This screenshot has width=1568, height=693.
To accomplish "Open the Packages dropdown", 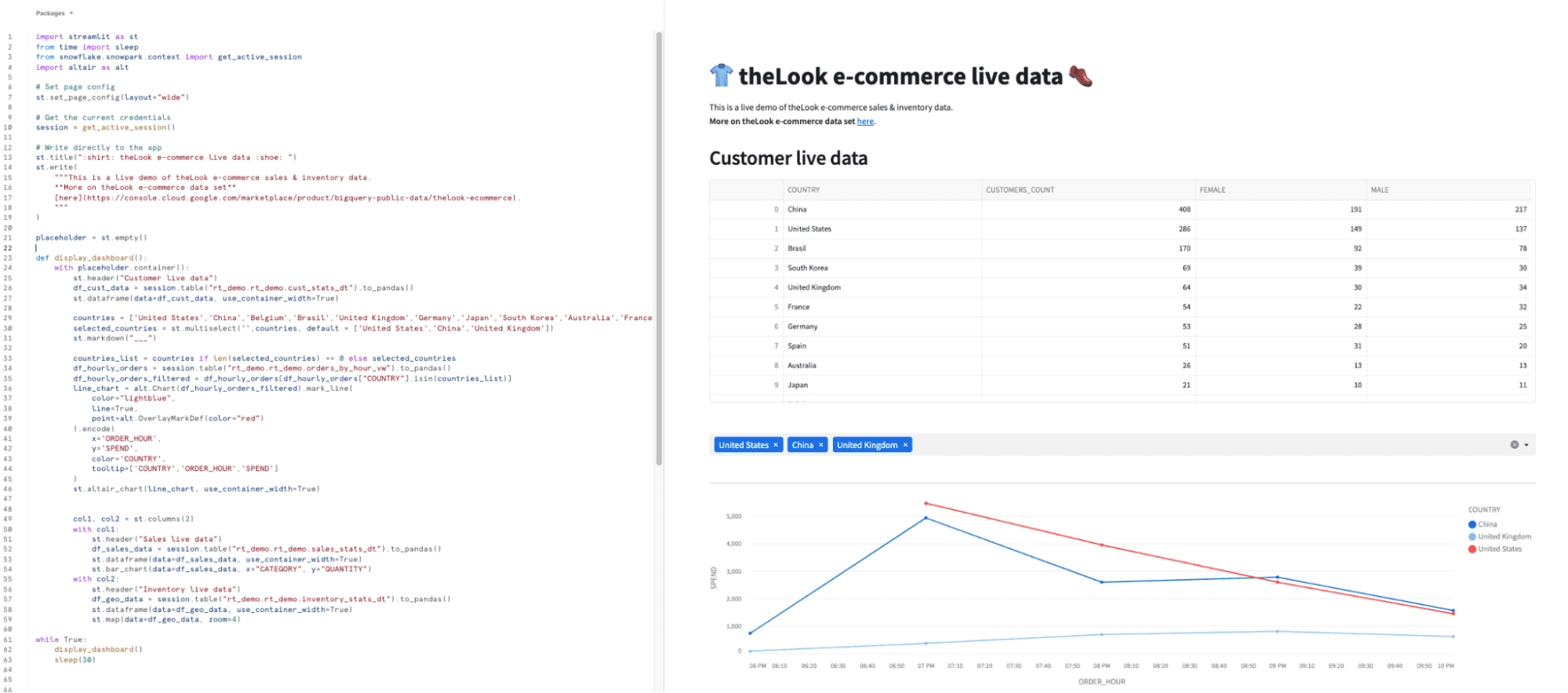I will pyautogui.click(x=54, y=13).
